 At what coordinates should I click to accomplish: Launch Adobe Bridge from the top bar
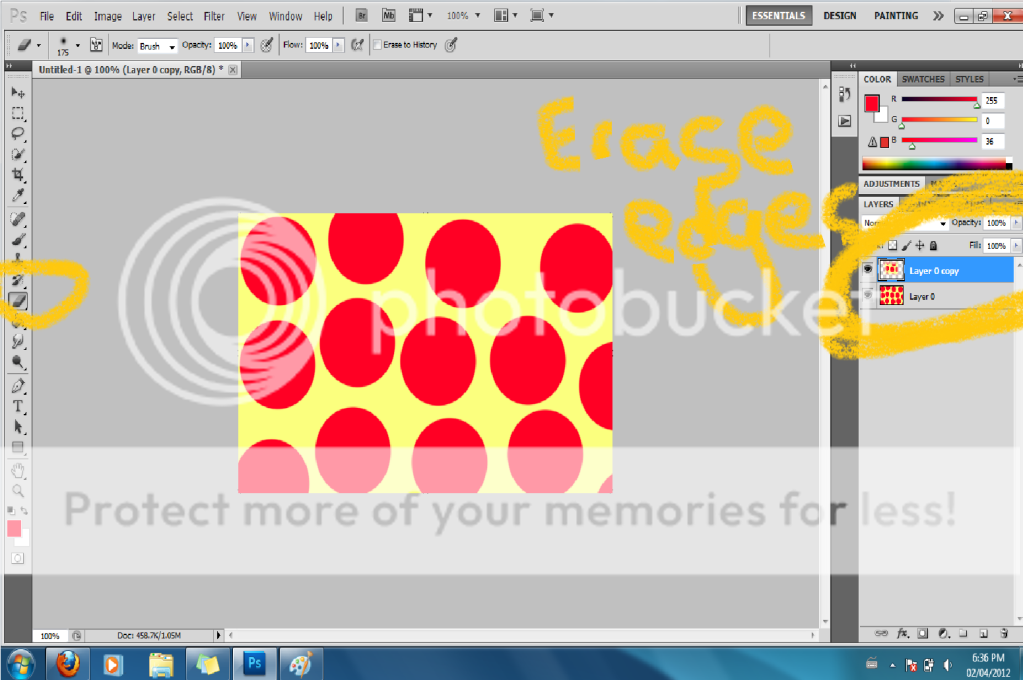363,16
